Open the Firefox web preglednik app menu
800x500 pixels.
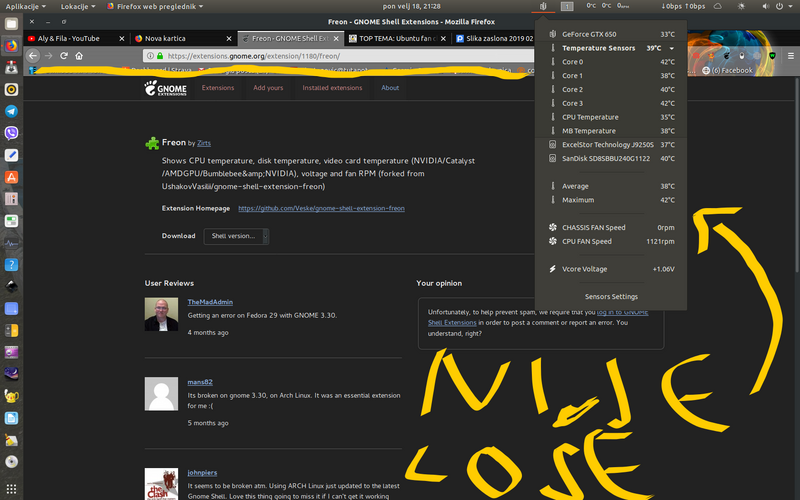155,6
